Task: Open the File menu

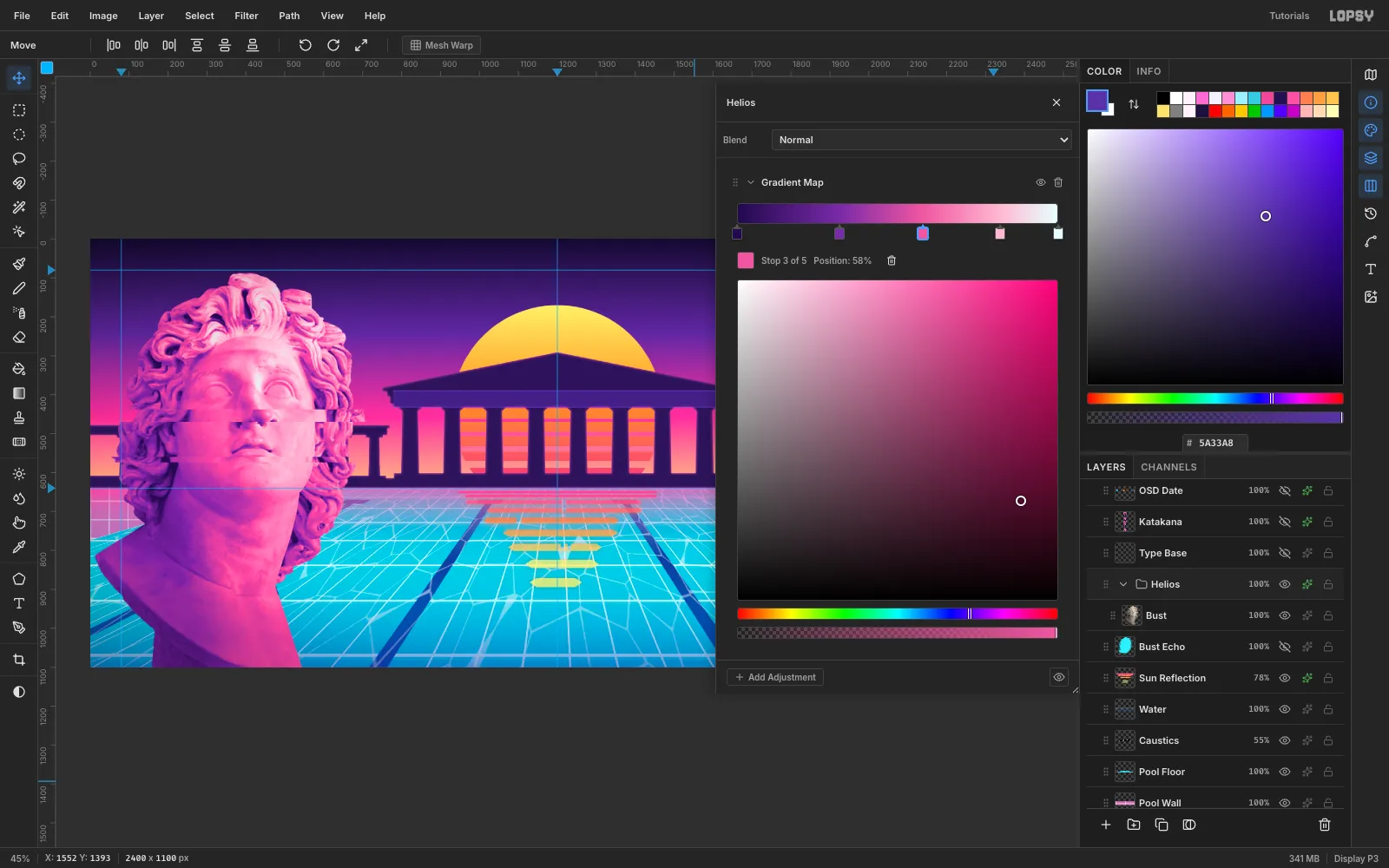Action: (x=22, y=16)
